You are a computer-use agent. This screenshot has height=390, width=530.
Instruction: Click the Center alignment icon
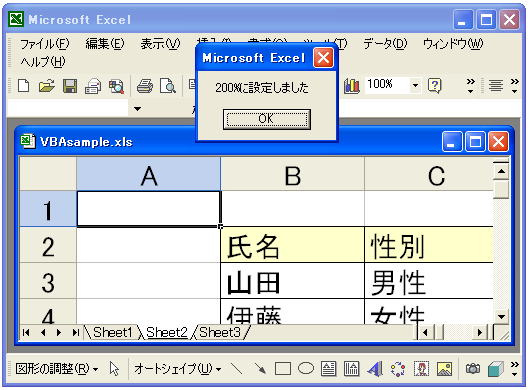[496, 85]
